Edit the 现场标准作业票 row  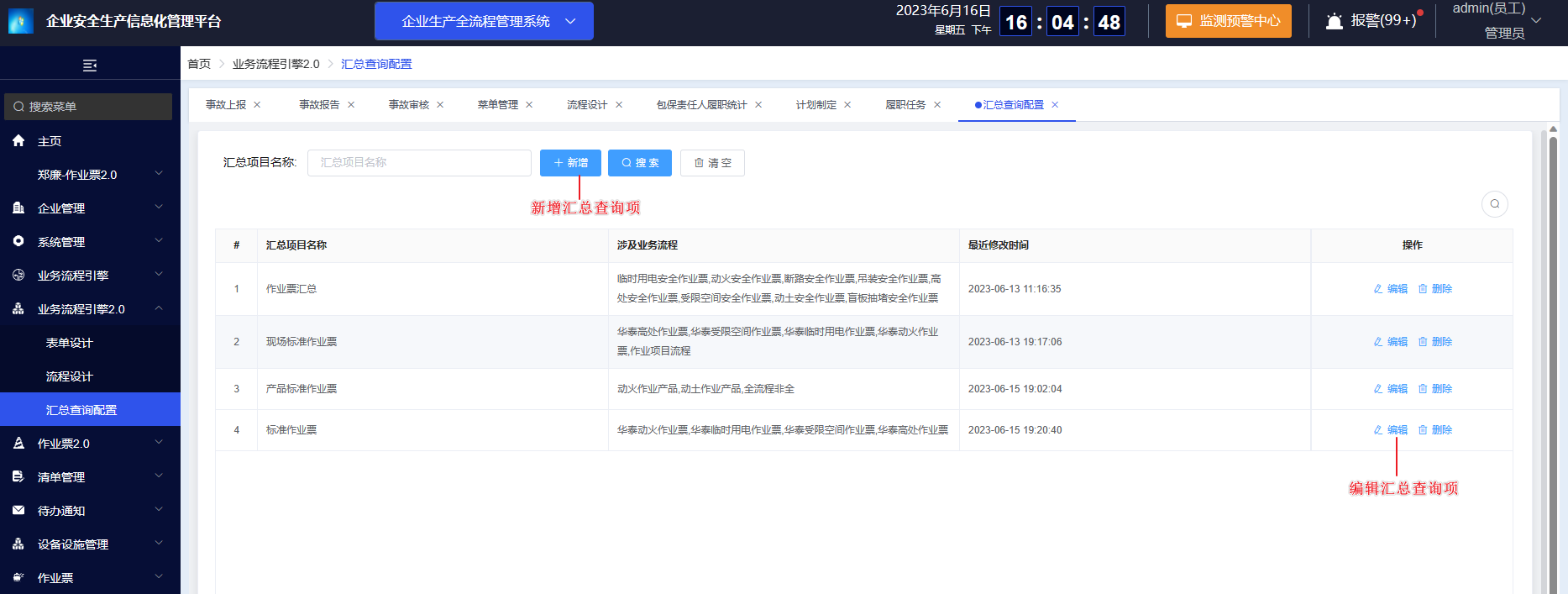click(x=1391, y=342)
